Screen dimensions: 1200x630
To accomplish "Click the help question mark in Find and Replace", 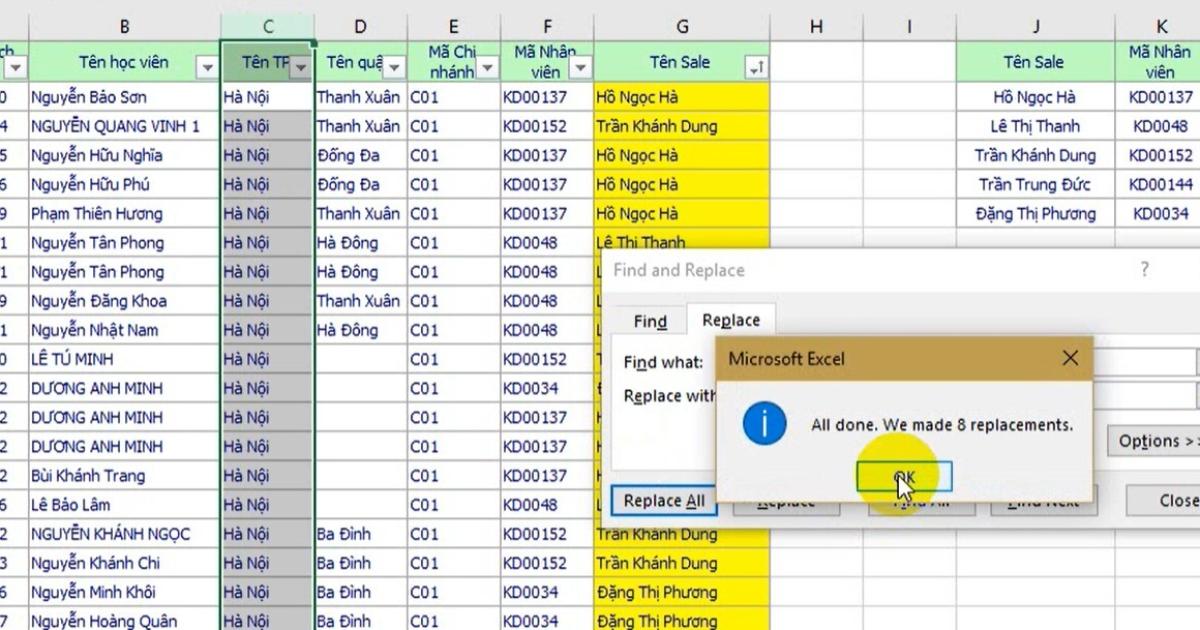I will (1142, 270).
